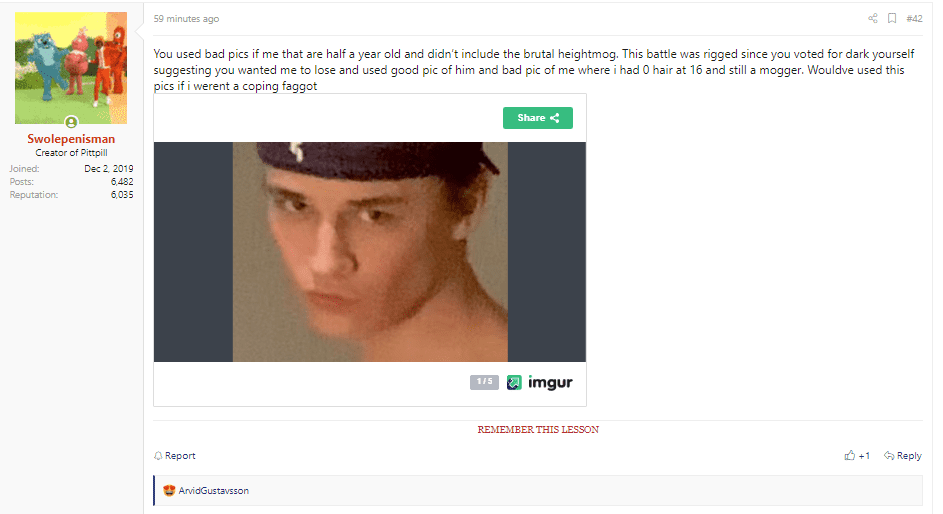
Task: Open the post #42 permalink
Action: click(914, 19)
